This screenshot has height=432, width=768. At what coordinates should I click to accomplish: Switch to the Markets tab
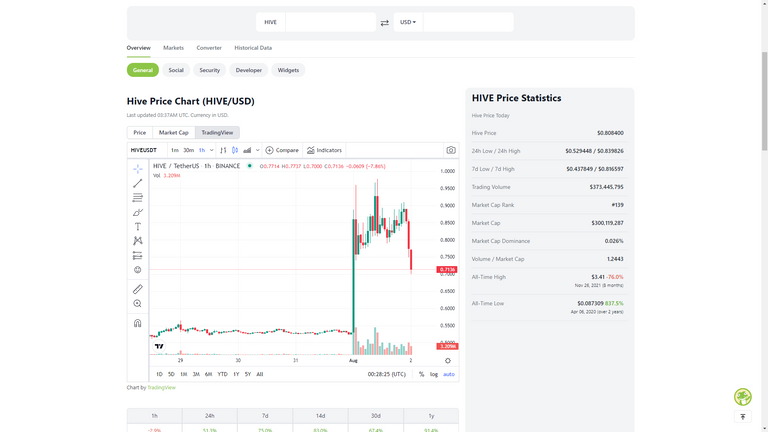[x=173, y=48]
